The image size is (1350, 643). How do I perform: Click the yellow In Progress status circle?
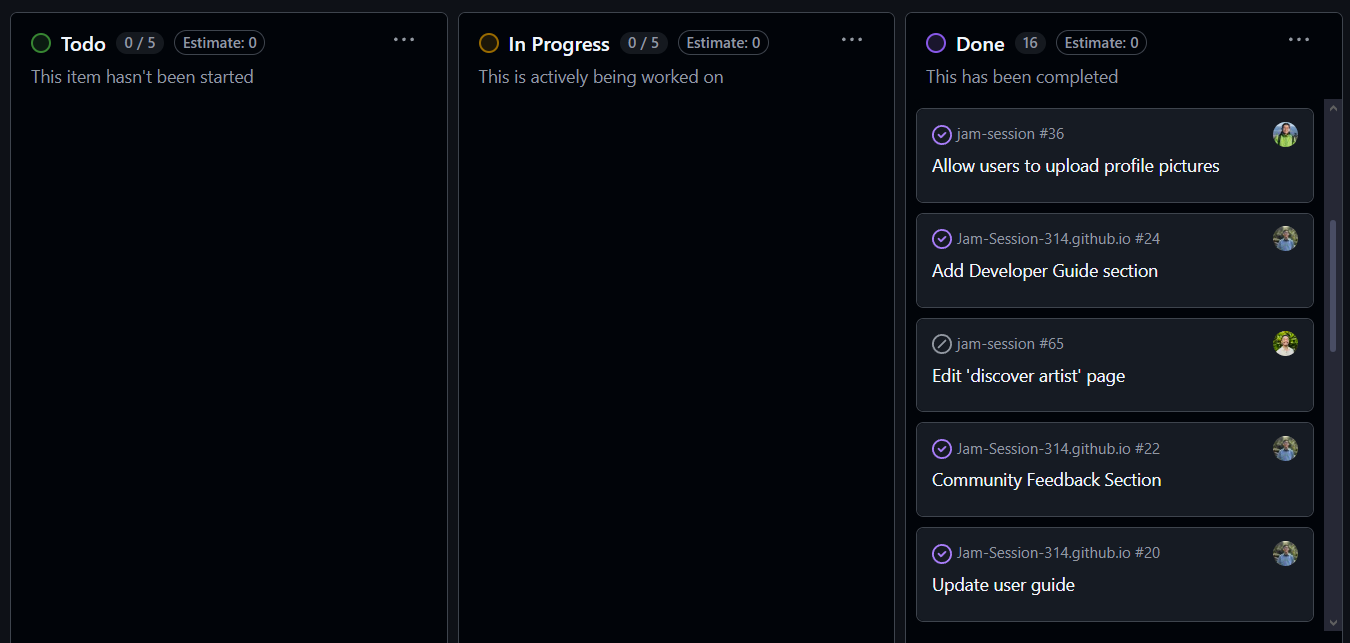(x=489, y=43)
